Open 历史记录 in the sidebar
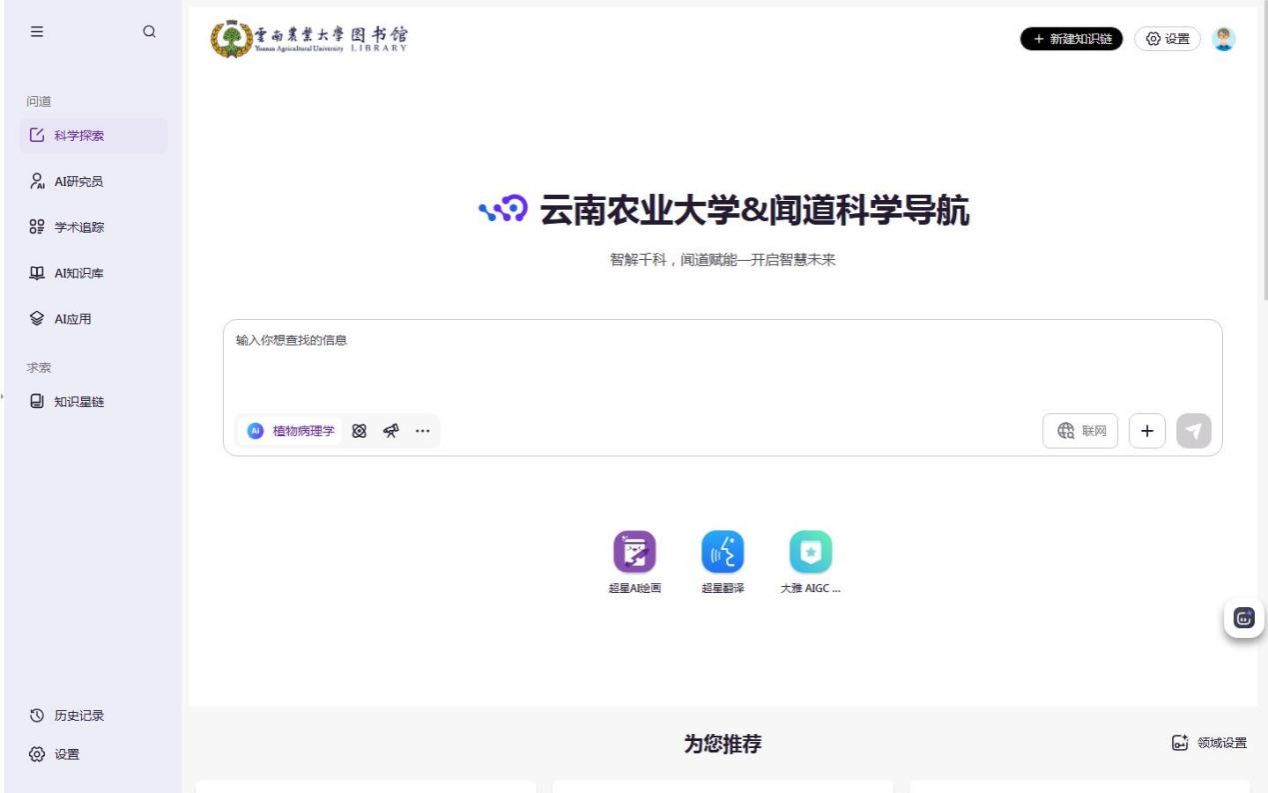 [78, 715]
